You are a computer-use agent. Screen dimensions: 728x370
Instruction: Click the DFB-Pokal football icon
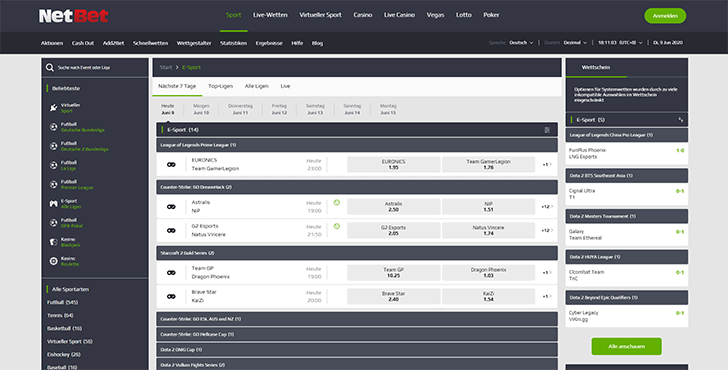tap(53, 223)
